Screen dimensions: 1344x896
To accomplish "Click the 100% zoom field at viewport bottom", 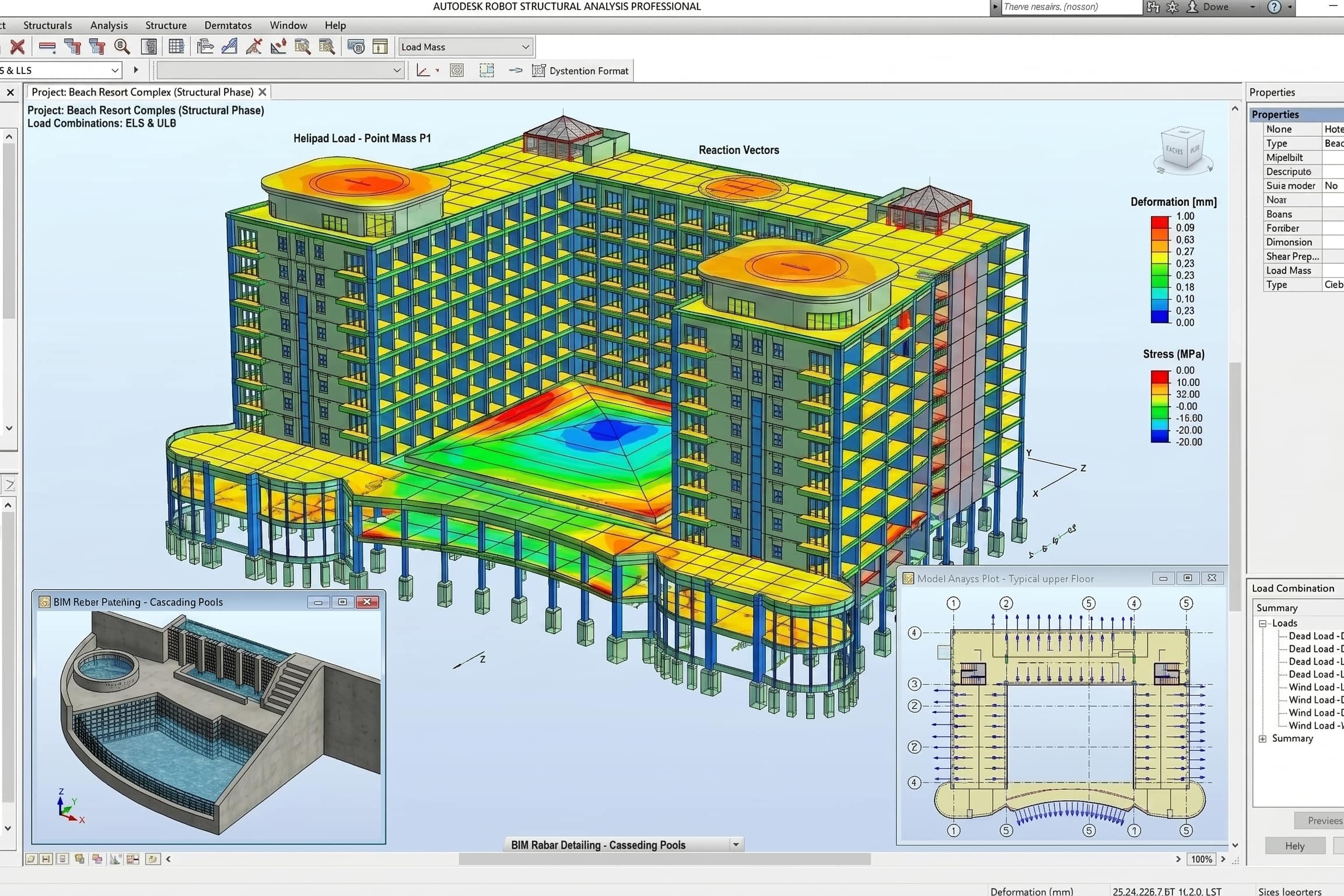I will (x=1201, y=859).
